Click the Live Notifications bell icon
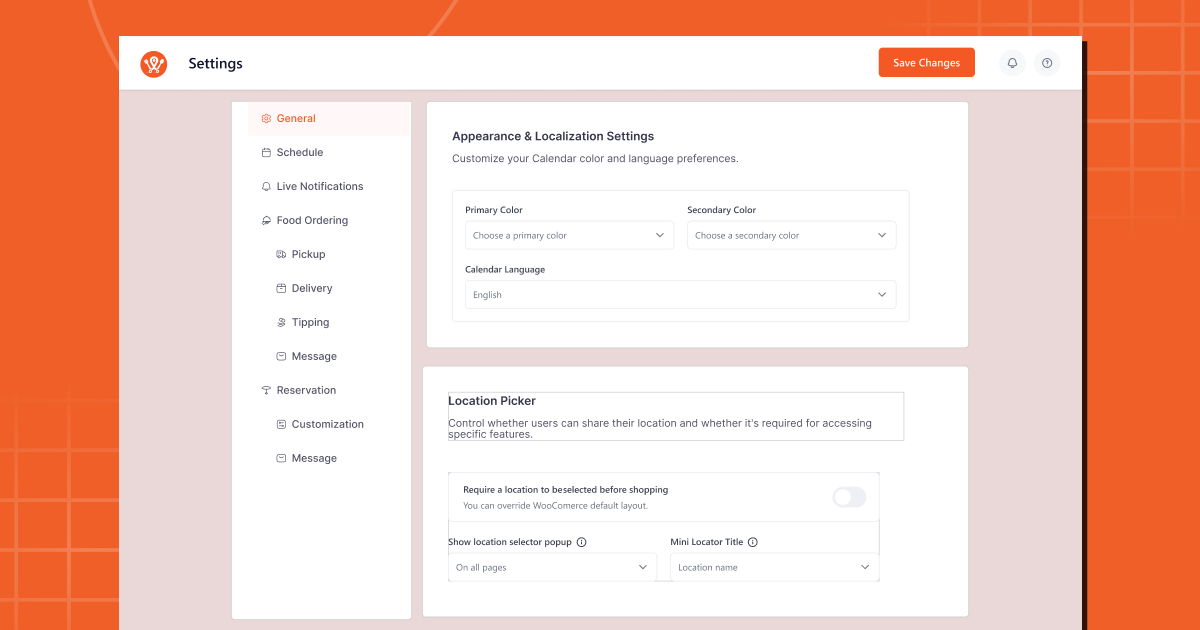Viewport: 1200px width, 630px height. pos(266,187)
